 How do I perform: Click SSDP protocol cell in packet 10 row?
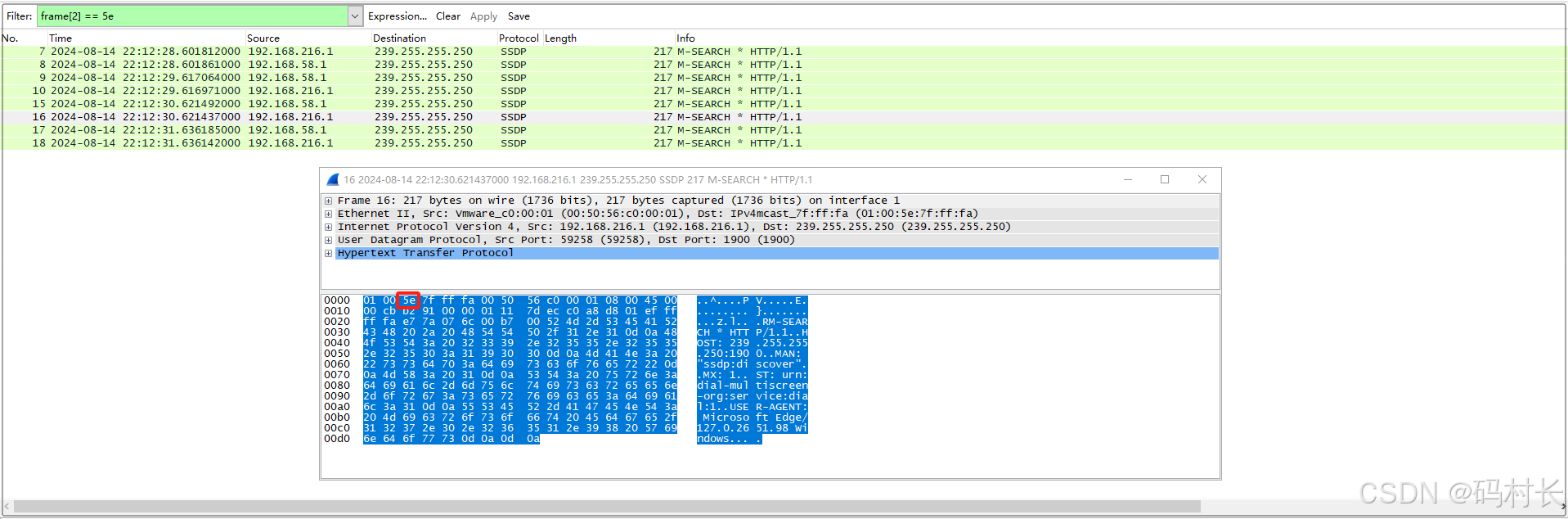(x=514, y=91)
